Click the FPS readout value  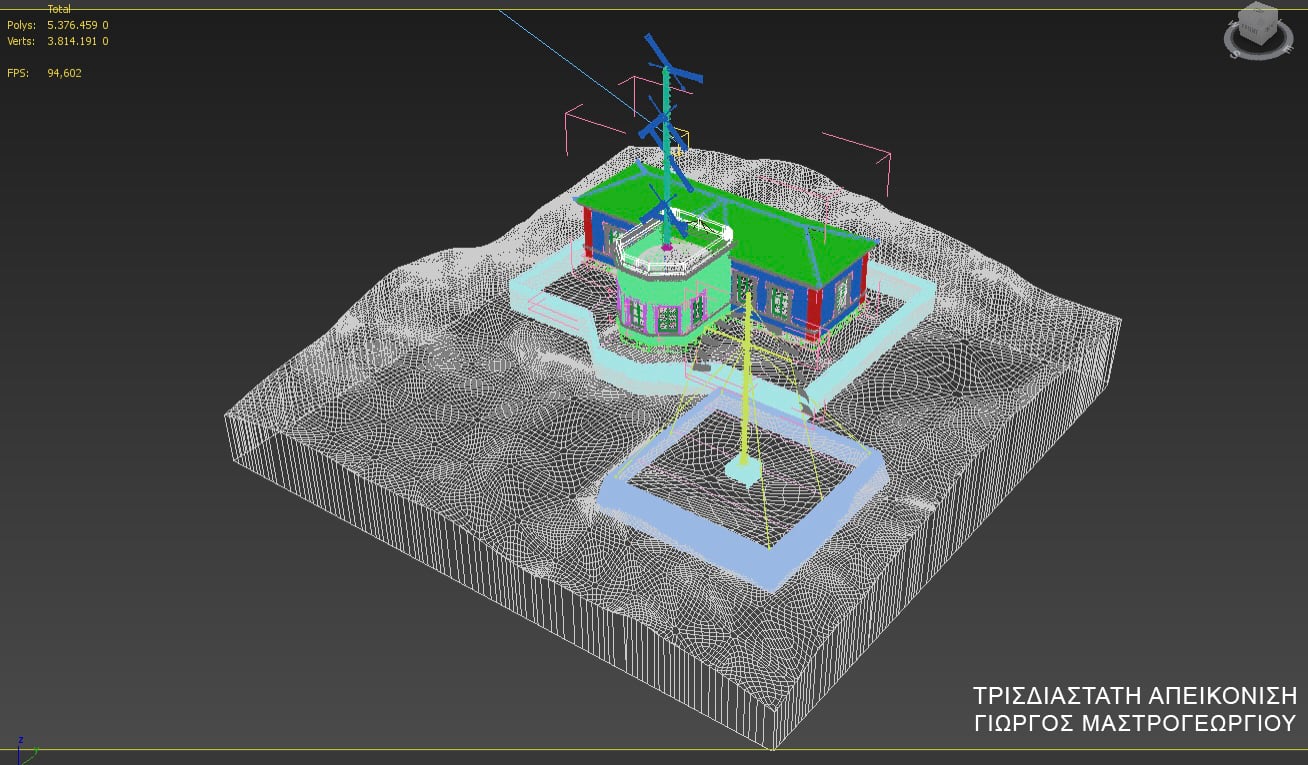tap(64, 73)
